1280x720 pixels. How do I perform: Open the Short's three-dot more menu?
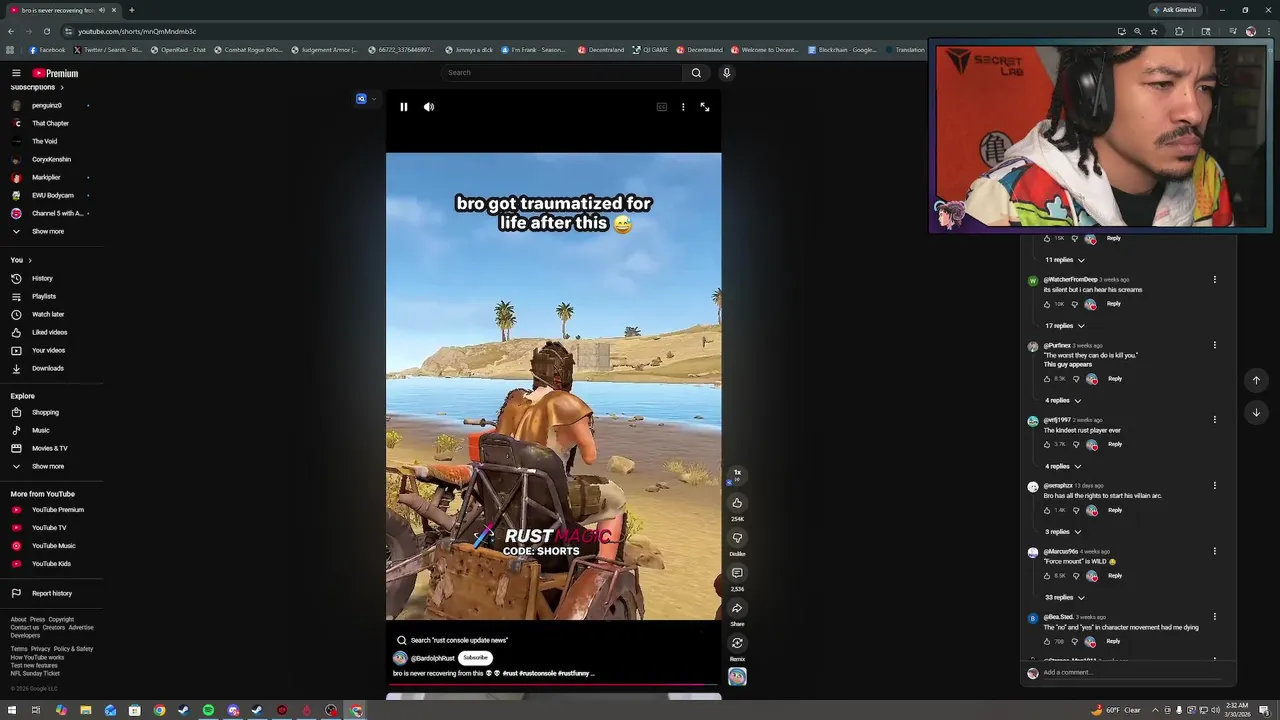point(683,107)
